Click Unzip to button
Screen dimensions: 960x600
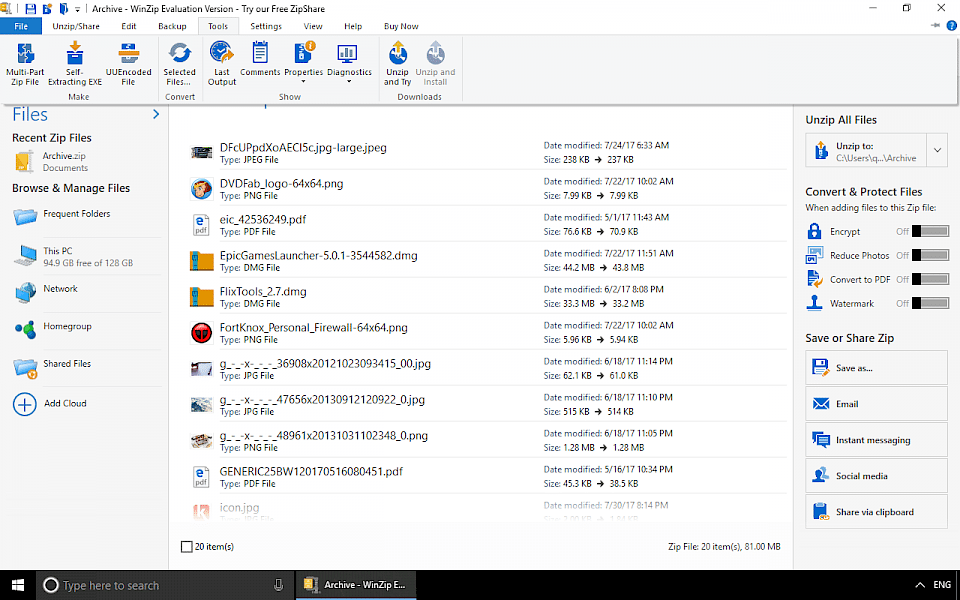point(866,151)
